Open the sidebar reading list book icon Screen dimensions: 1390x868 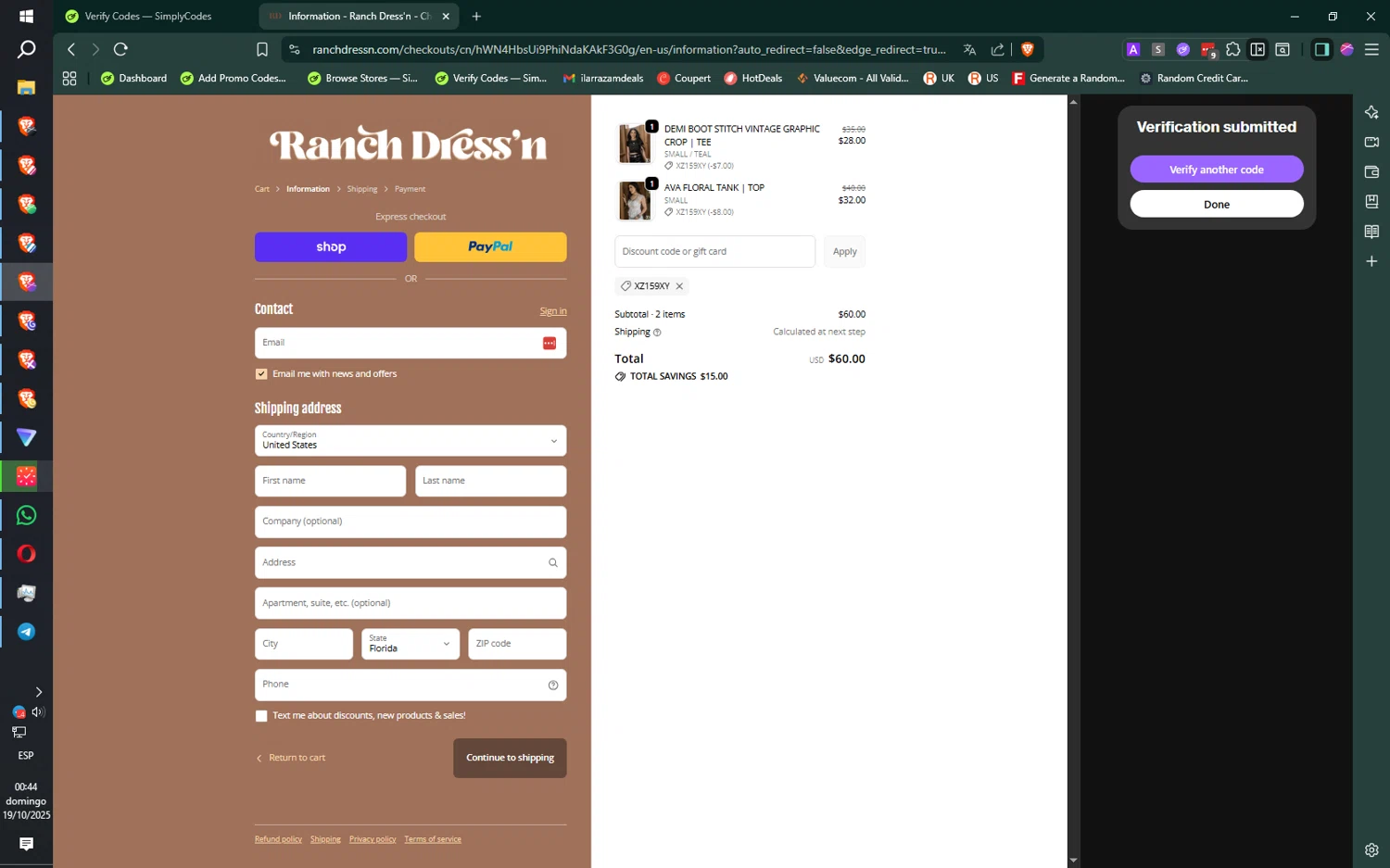coord(1371,232)
